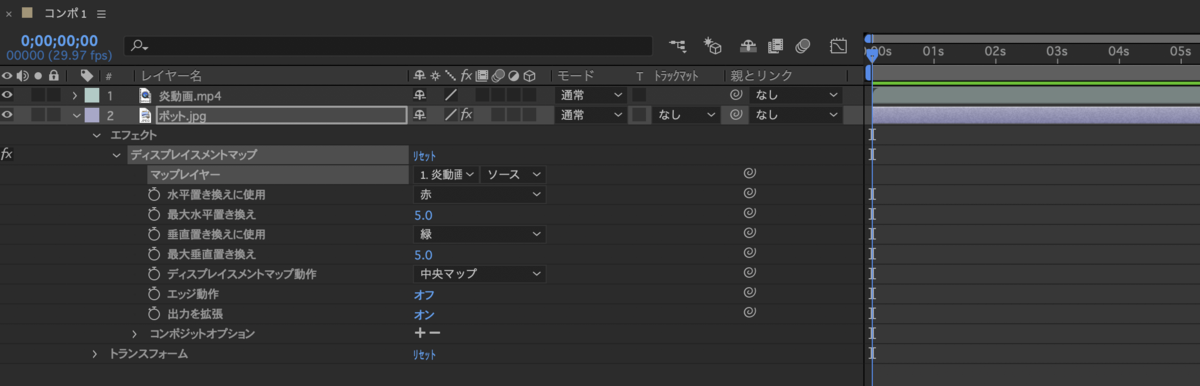
Task: Open the ソース source dropdown
Action: [514, 174]
